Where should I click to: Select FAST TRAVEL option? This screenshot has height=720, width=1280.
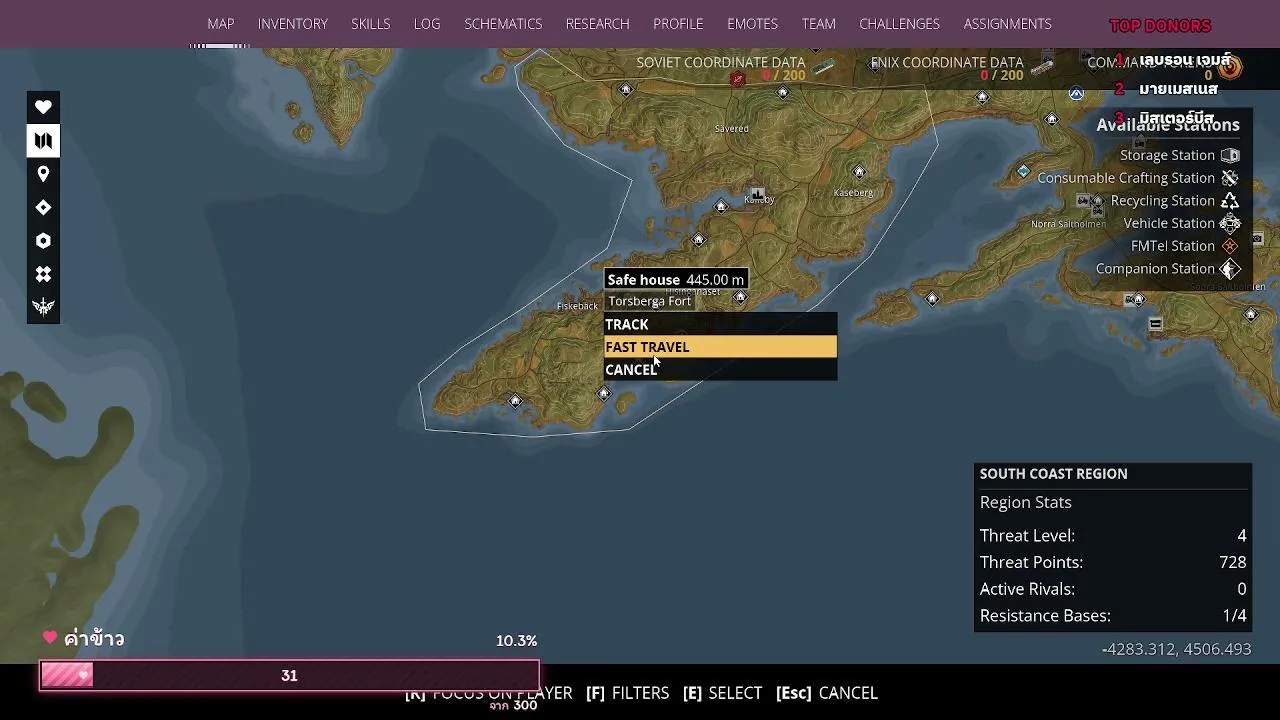[720, 347]
